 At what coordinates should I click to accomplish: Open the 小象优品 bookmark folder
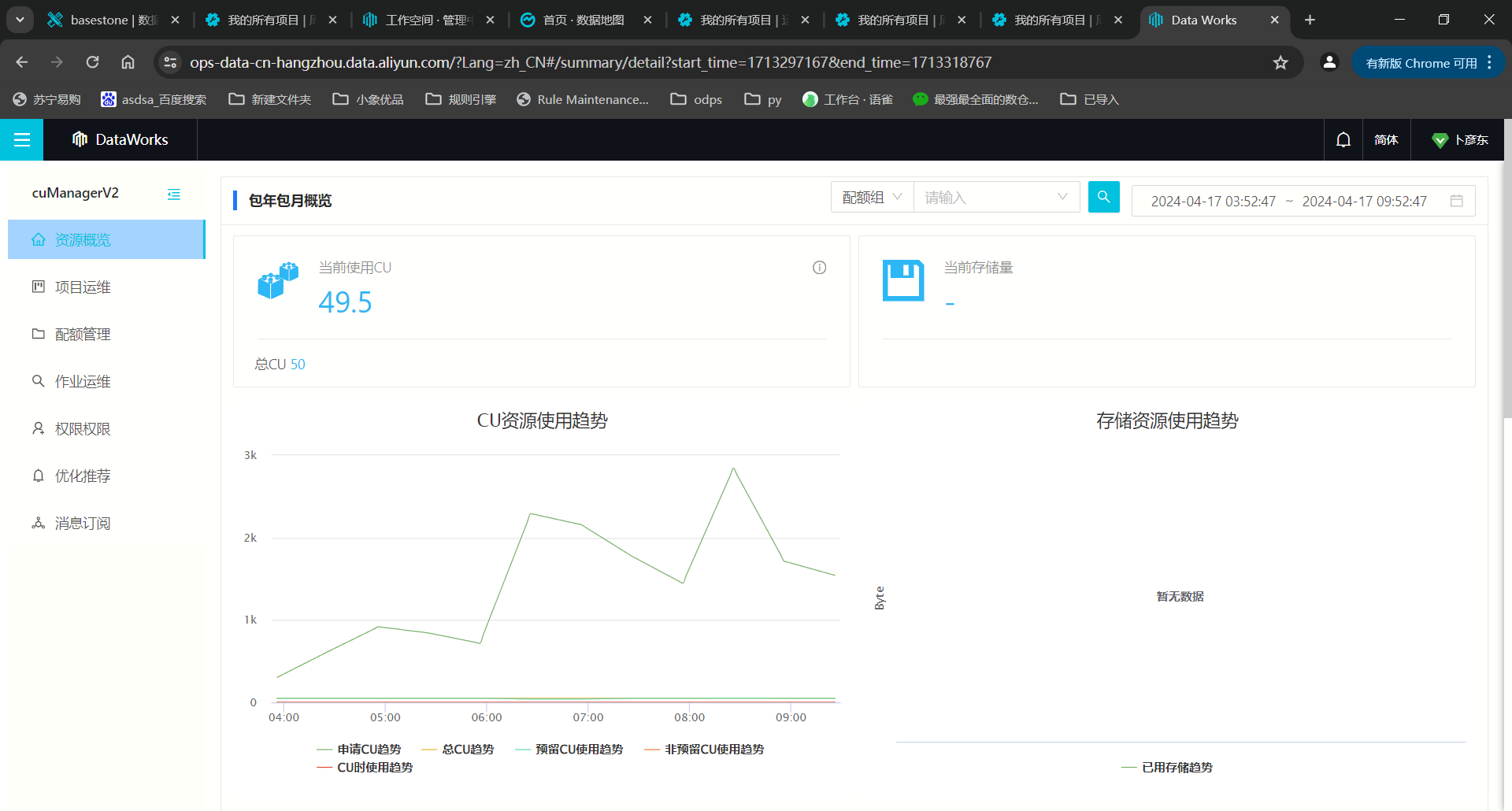368,99
